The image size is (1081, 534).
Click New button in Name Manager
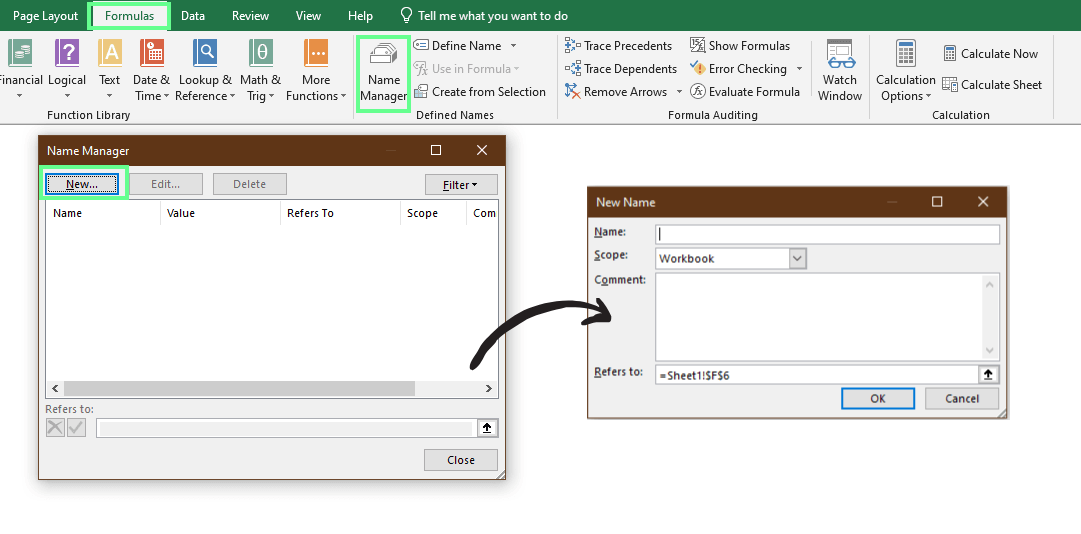(x=82, y=184)
